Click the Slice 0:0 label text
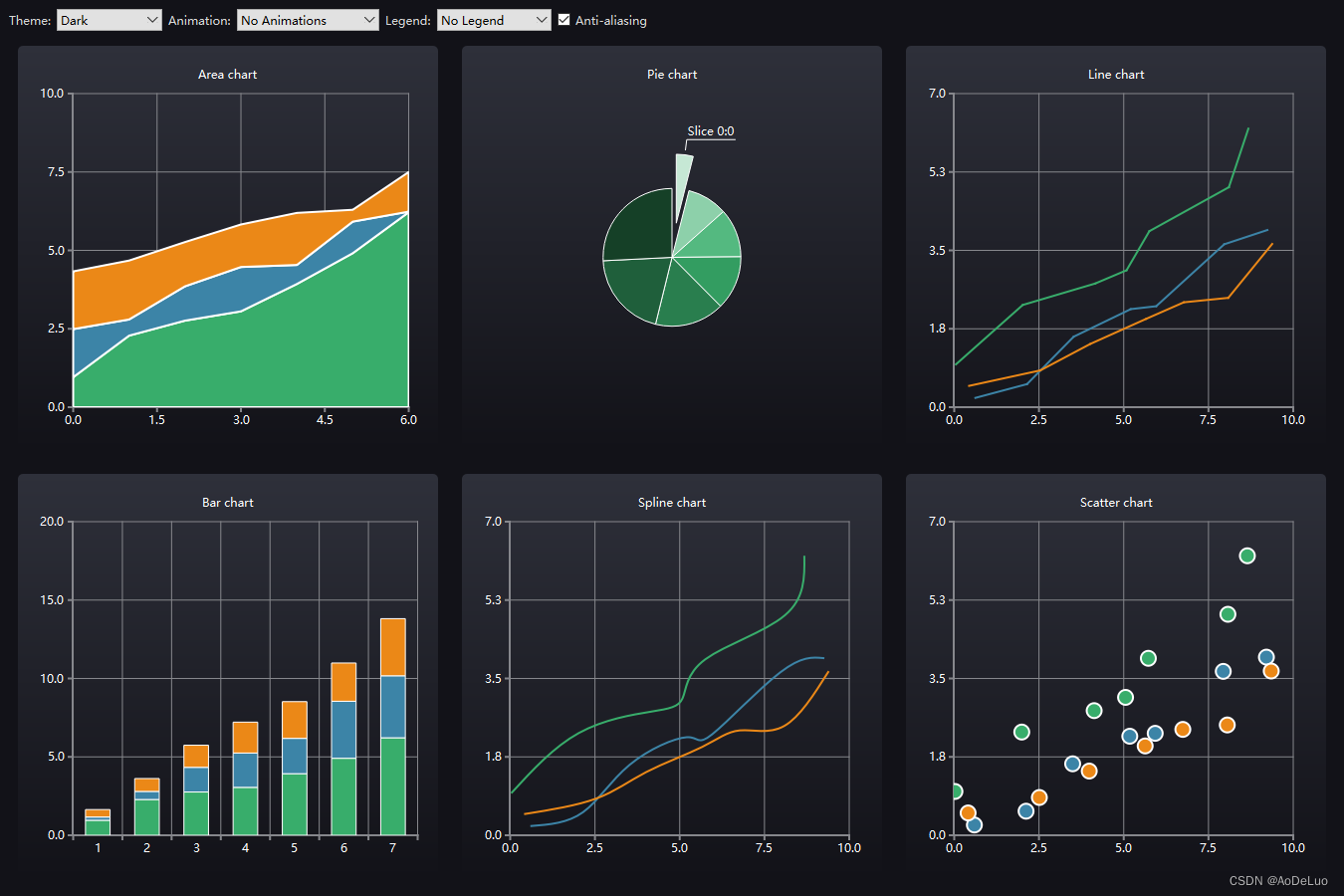Screen dimensions: 1344x896 coord(711,131)
